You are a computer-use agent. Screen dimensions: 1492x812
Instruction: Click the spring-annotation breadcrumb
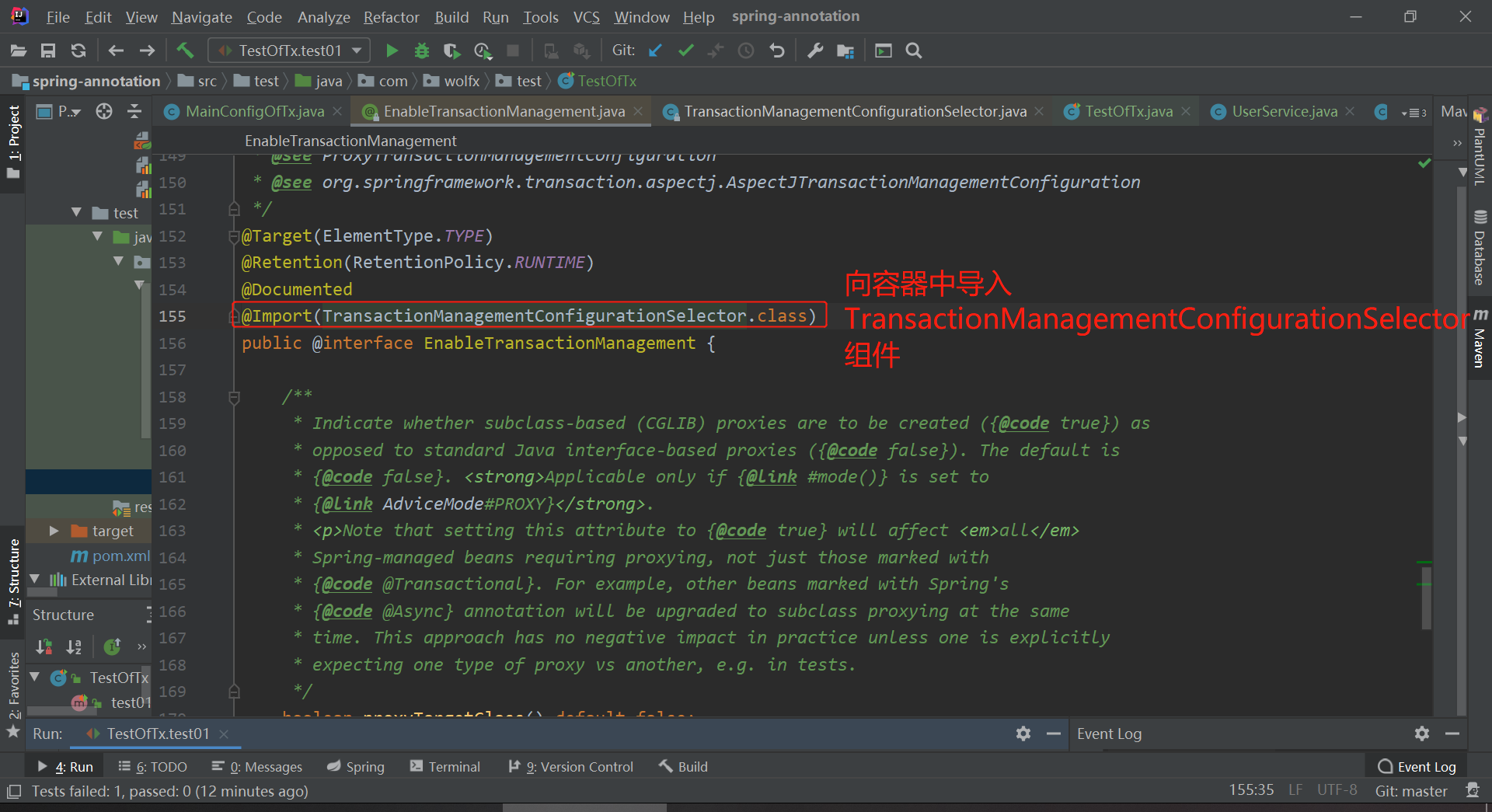86,81
